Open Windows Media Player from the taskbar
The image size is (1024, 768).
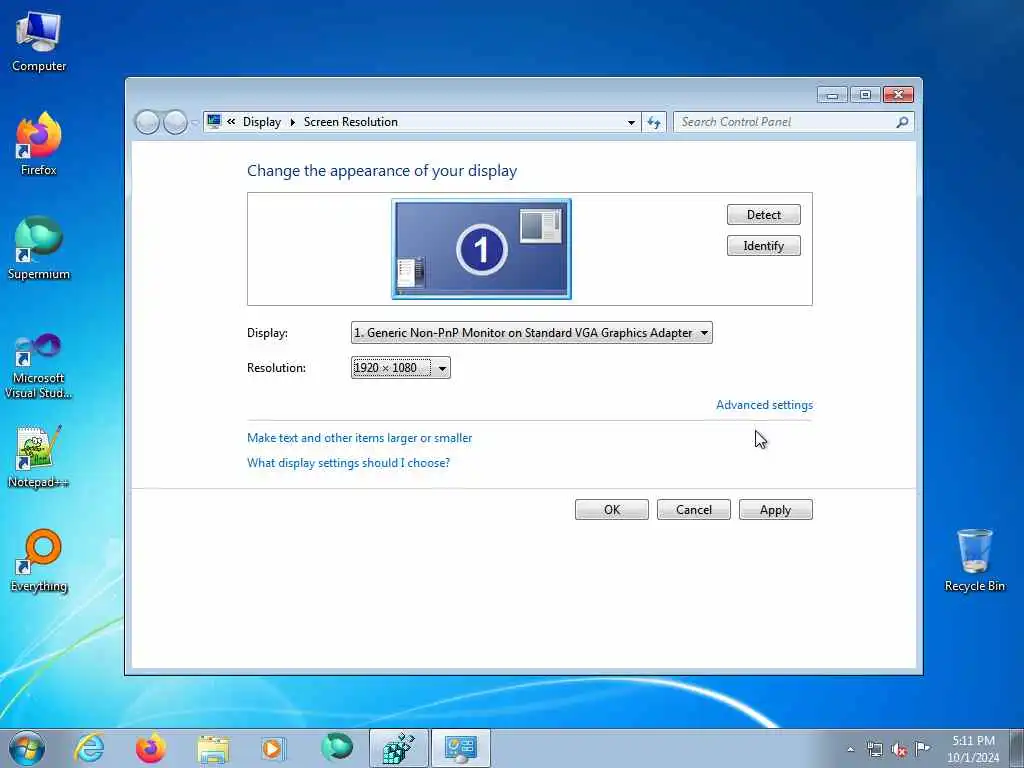(274, 748)
